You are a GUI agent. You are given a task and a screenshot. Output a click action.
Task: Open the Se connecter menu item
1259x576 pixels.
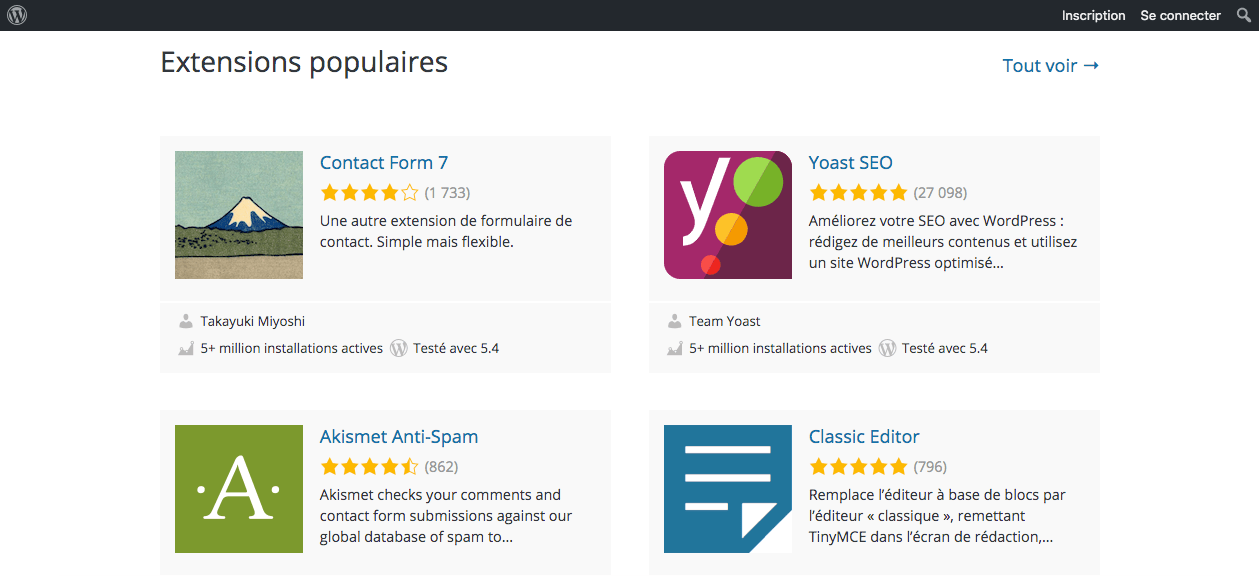tap(1180, 15)
